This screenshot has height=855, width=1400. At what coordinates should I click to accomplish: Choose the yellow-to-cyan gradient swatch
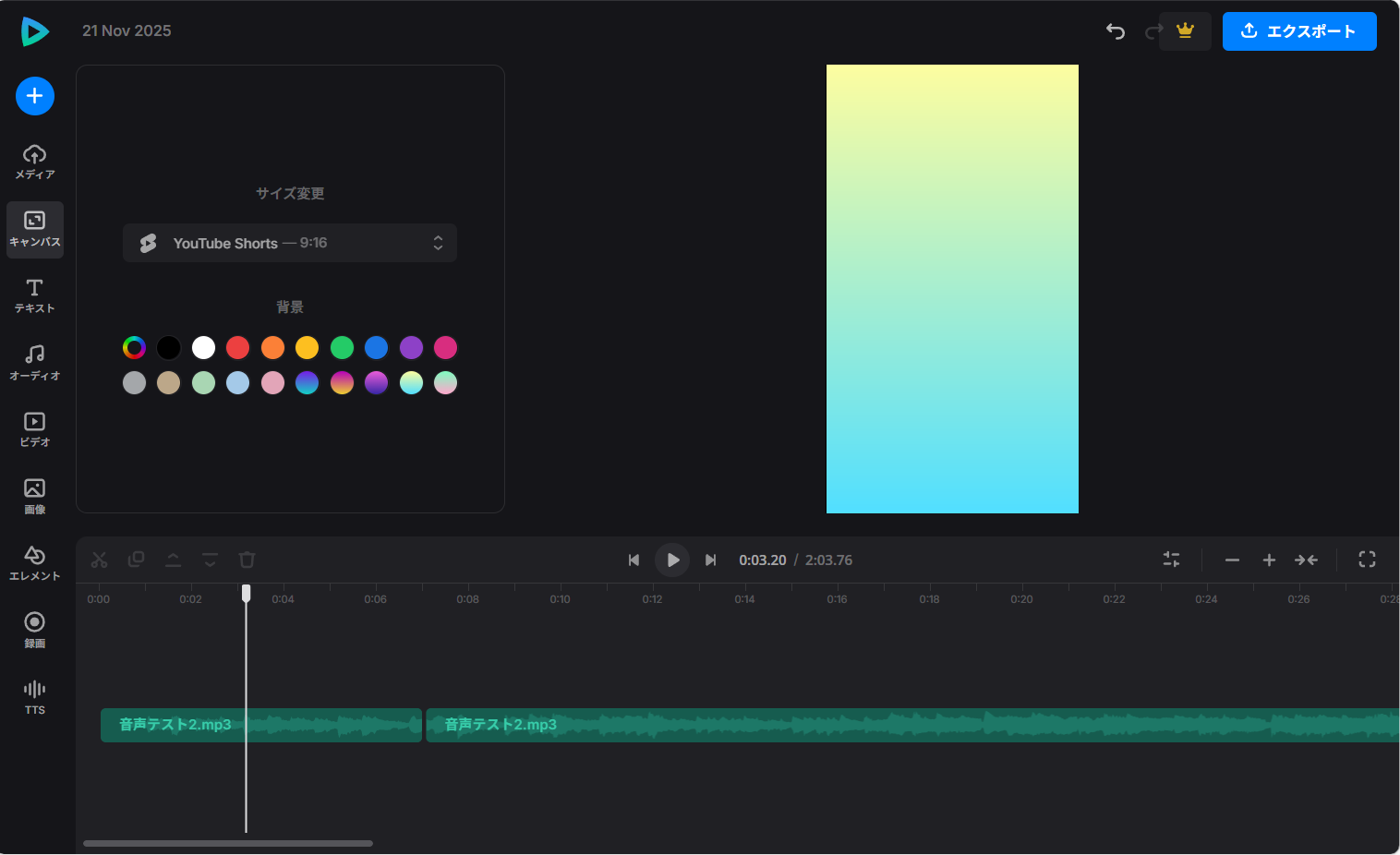coord(411,382)
